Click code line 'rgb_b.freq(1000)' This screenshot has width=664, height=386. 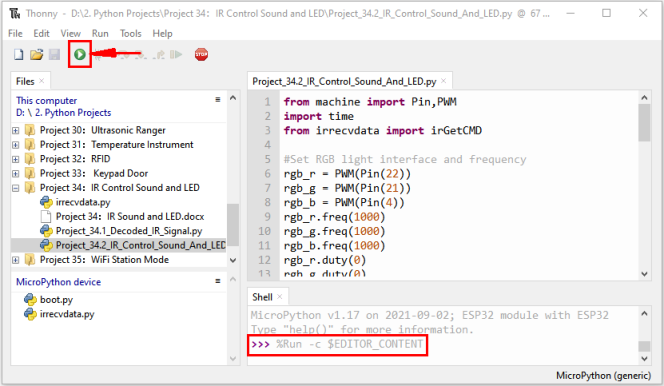334,246
